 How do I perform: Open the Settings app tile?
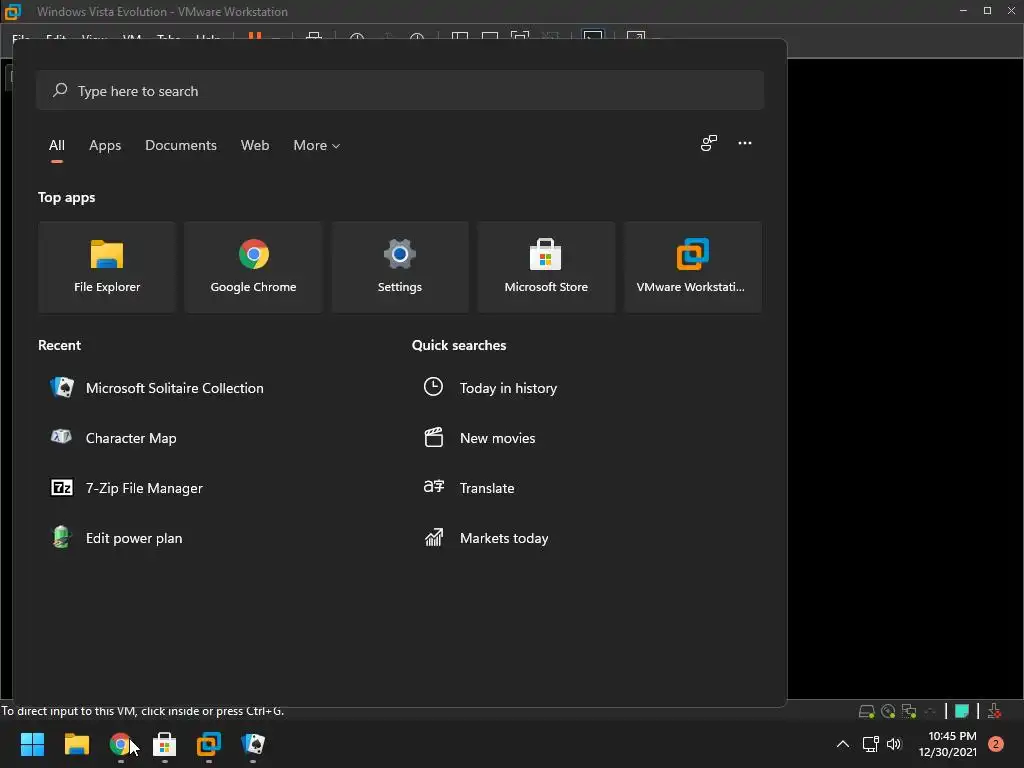click(x=400, y=266)
